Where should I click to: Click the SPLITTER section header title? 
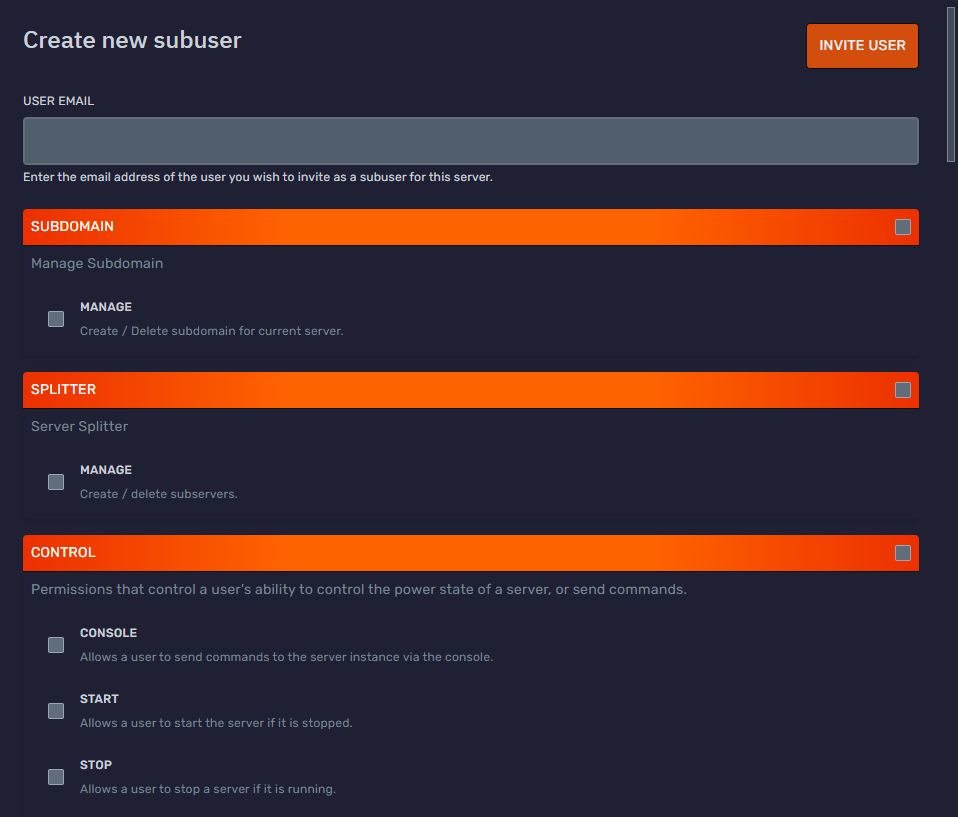click(x=63, y=390)
